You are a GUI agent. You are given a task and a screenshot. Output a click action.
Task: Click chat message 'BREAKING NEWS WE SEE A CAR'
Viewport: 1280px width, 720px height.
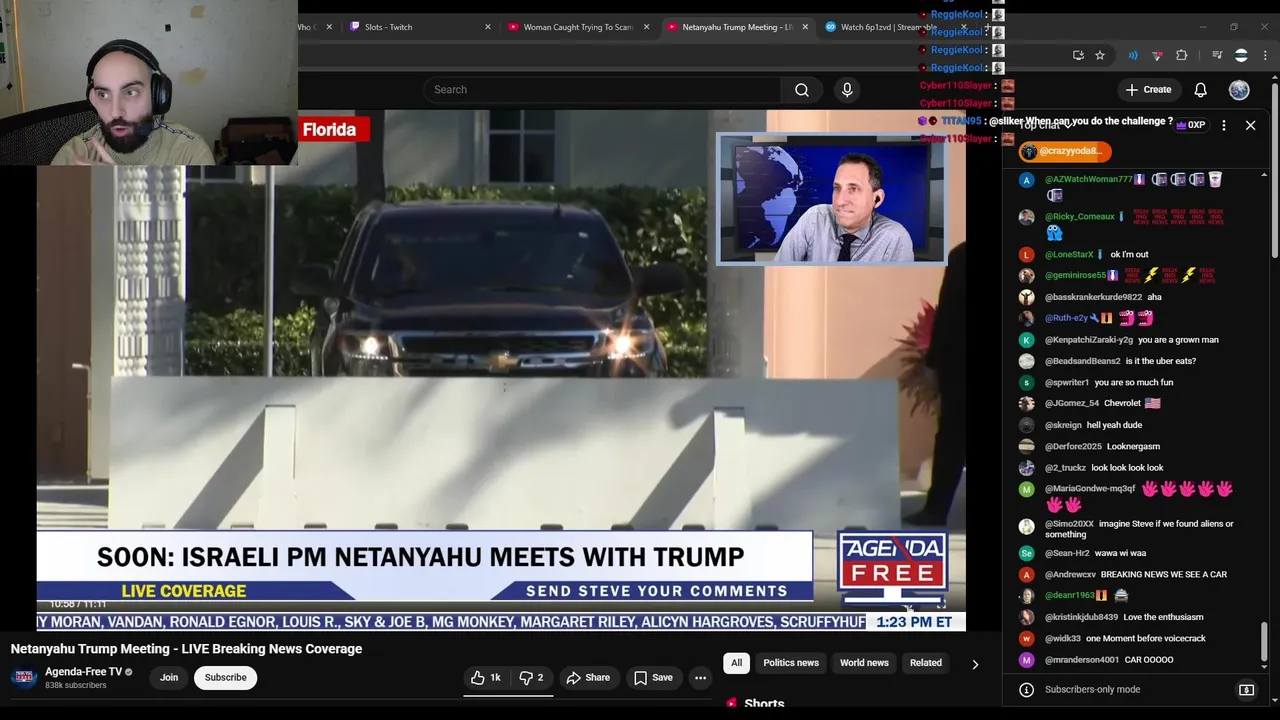[1163, 574]
